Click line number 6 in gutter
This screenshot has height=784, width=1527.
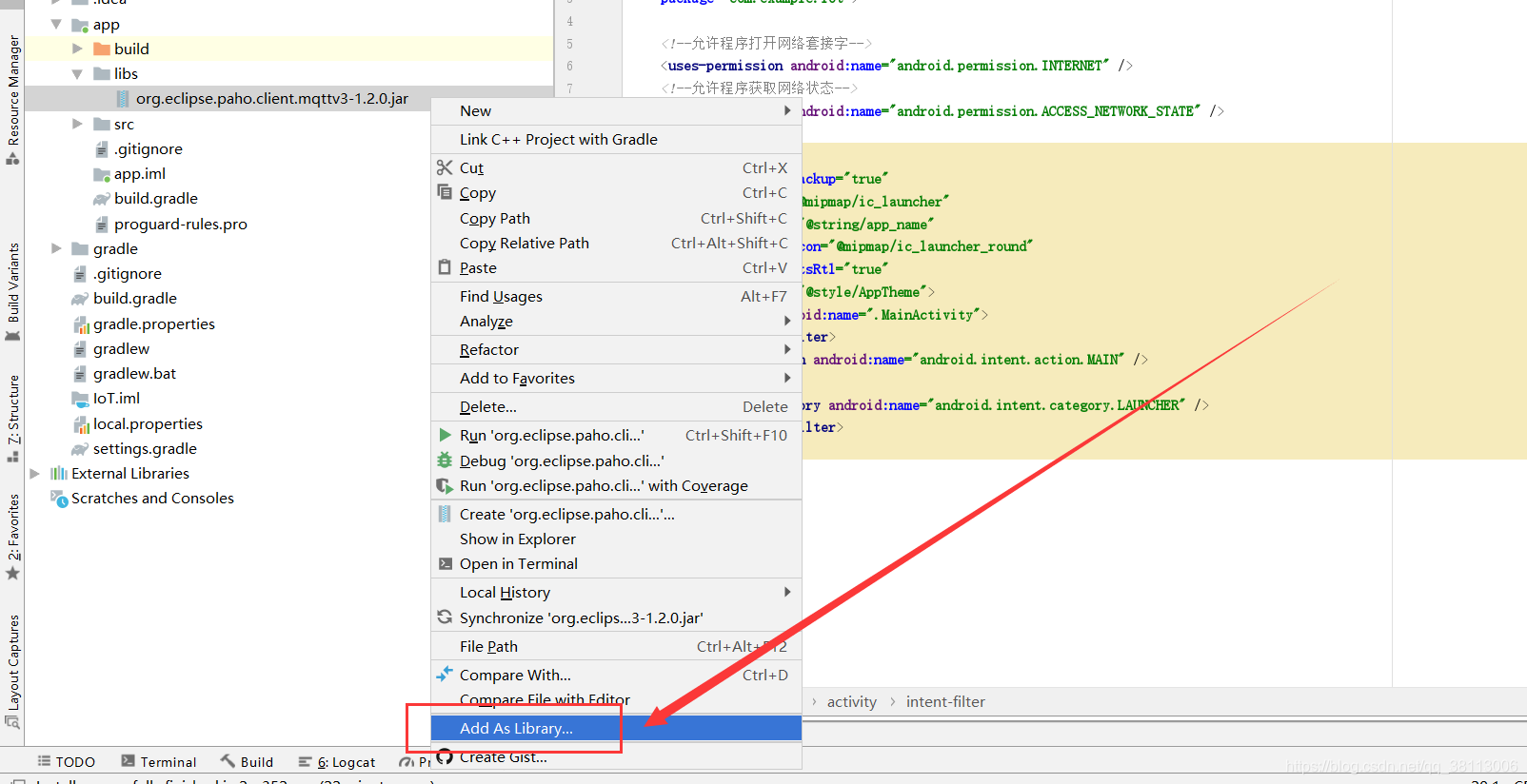[569, 66]
